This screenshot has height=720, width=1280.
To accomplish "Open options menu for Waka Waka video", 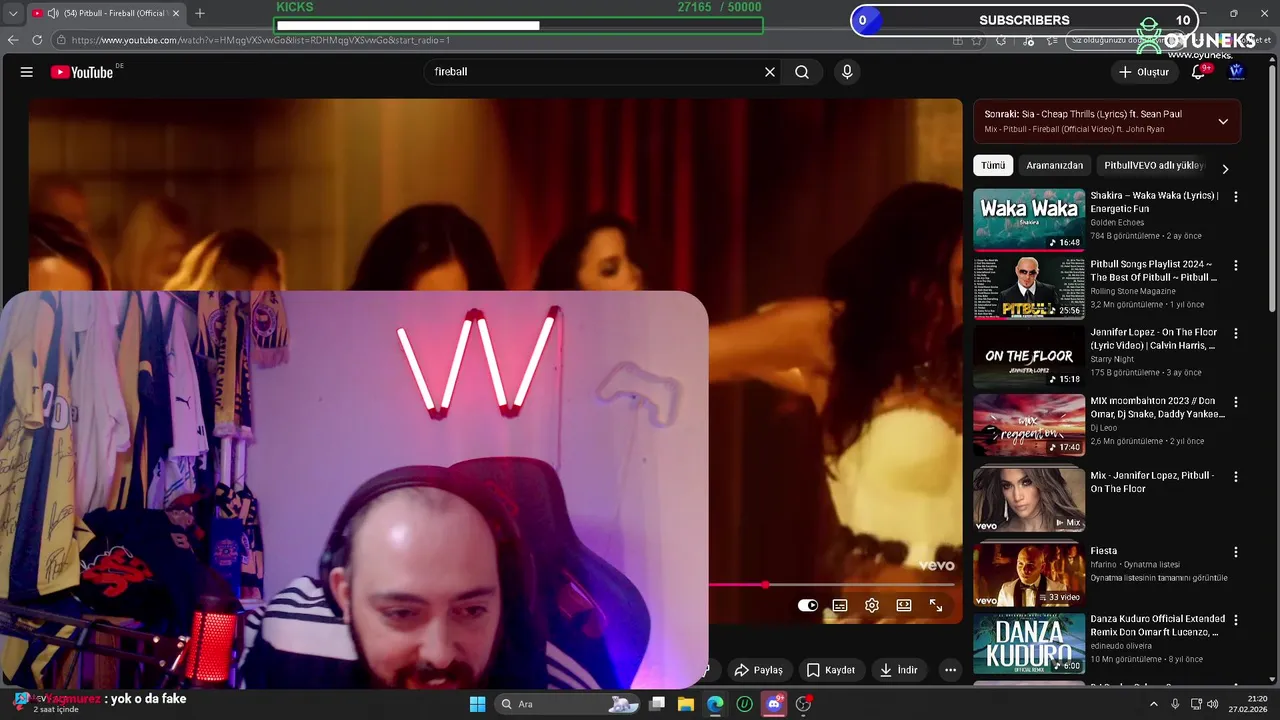I will click(x=1236, y=197).
